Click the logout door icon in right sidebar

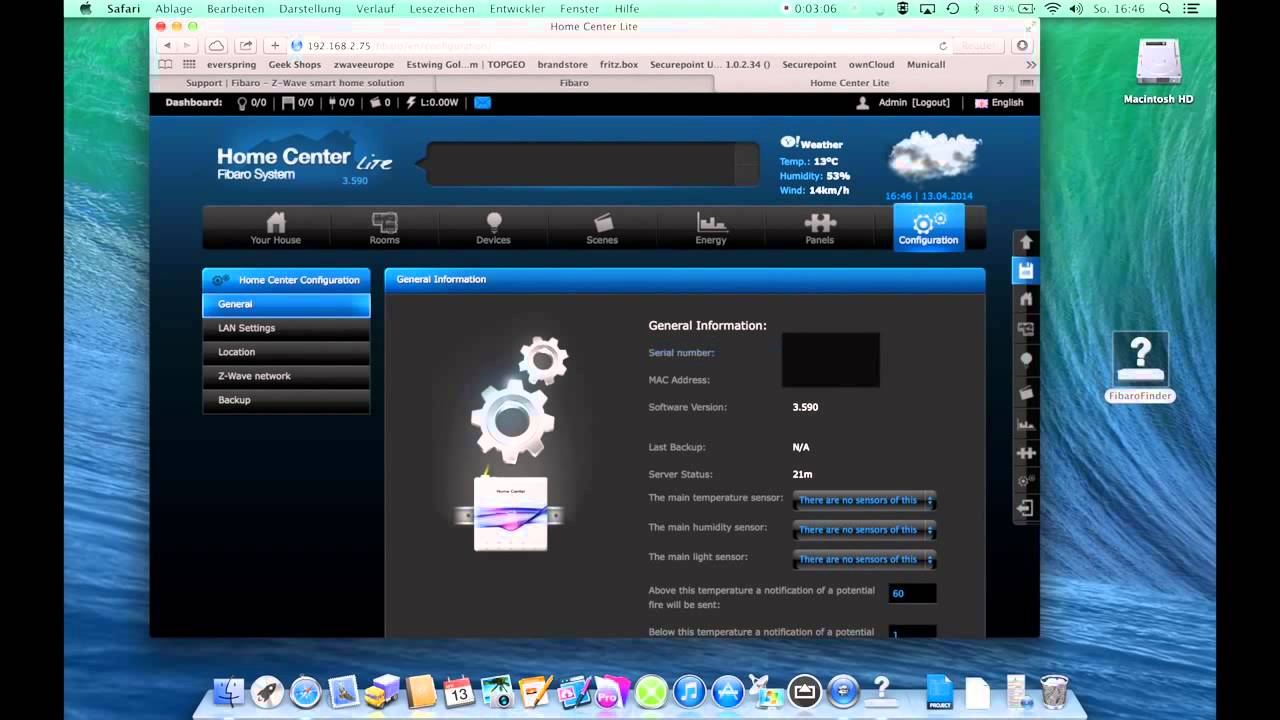click(x=1025, y=508)
